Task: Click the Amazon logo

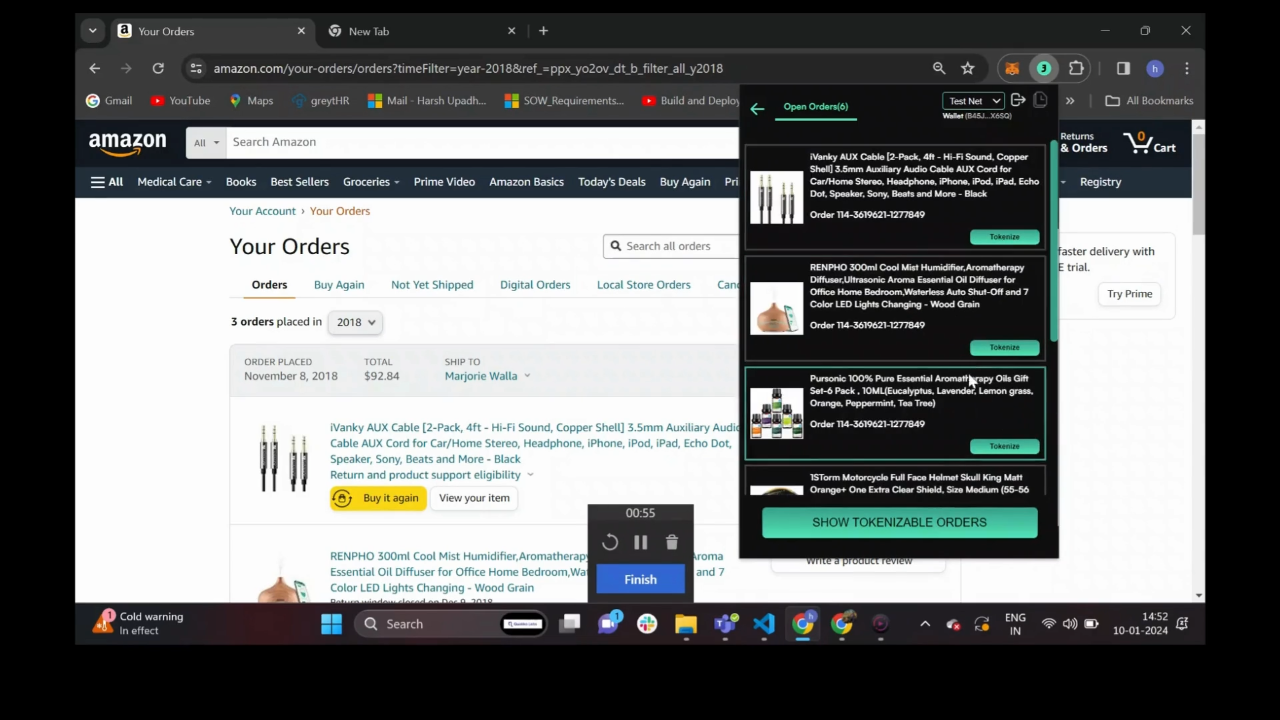Action: click(x=127, y=144)
